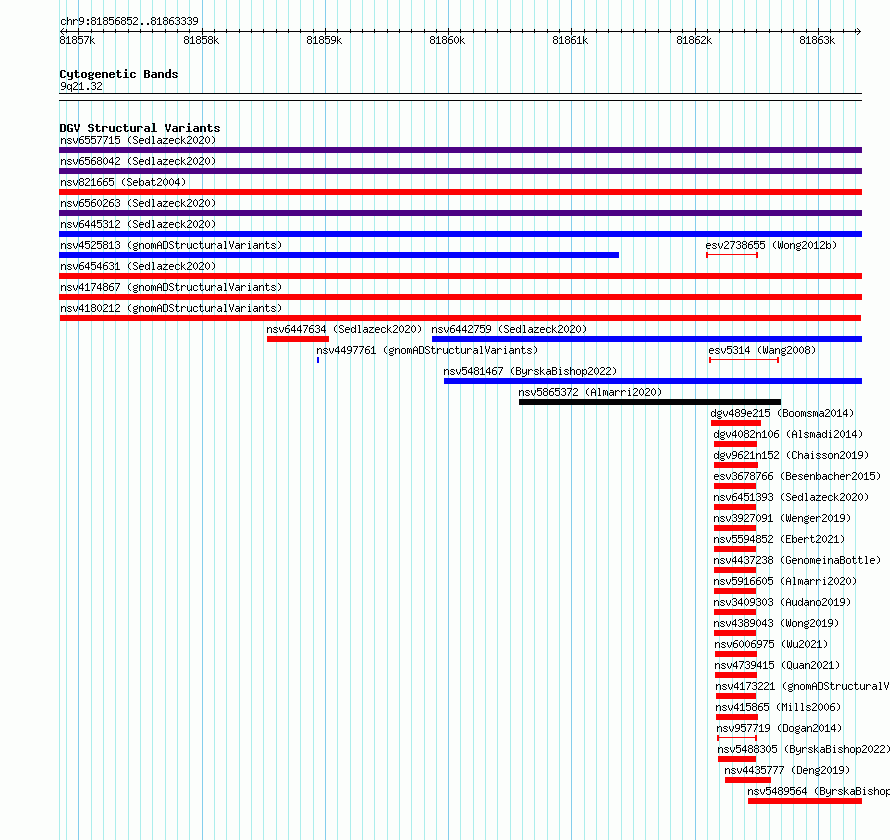Select the thin red esv2738655 interval glyph
Viewport: 890px width, 840px height.
coord(732,255)
